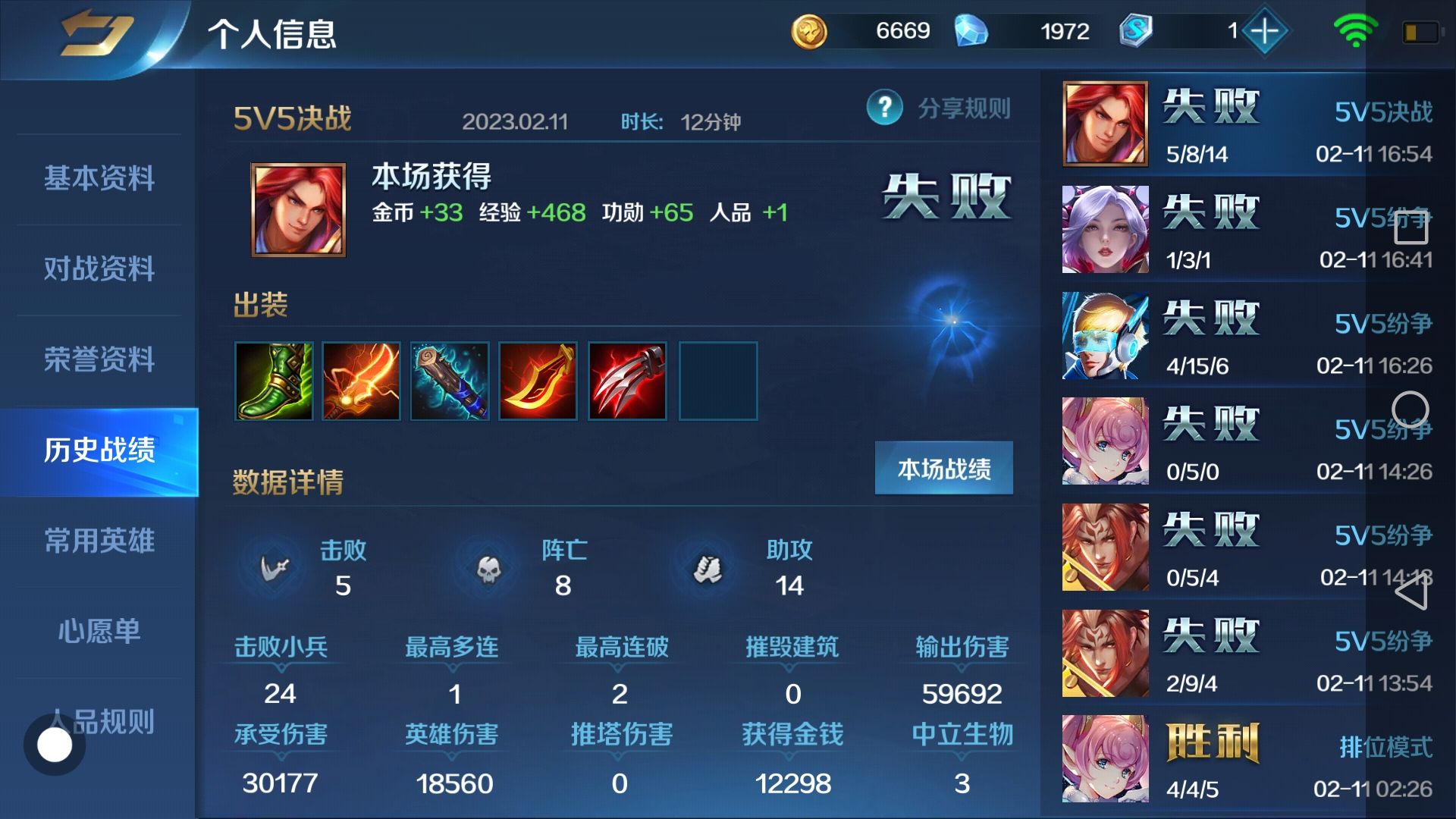Tap the plus icon to add vouchers
This screenshot has width=1456, height=819.
1264,31
